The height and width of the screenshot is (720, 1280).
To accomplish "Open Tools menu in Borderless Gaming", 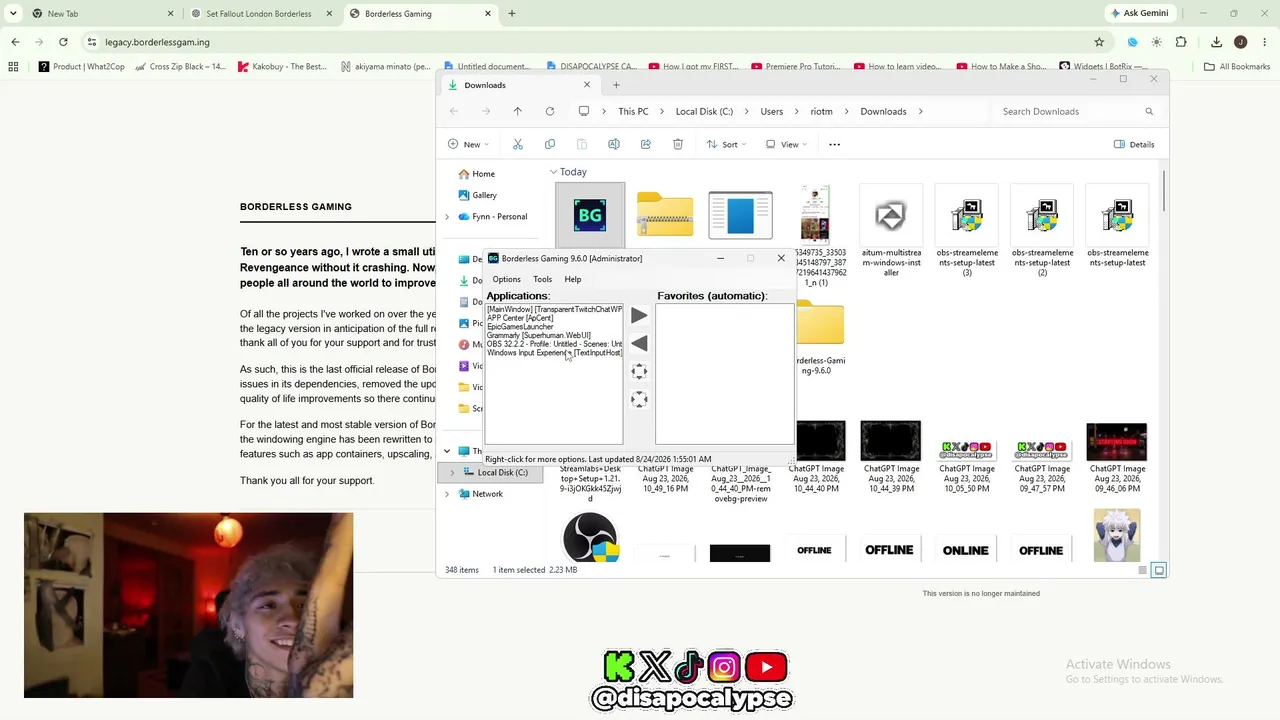I will point(542,279).
